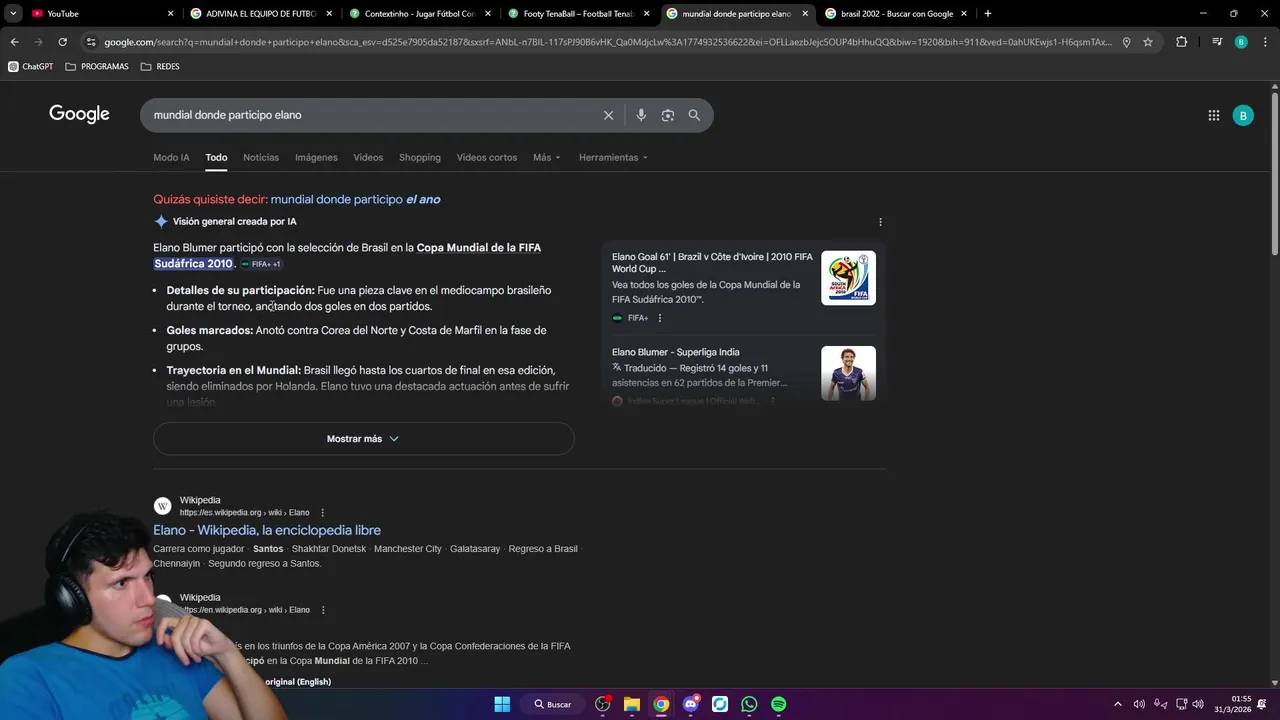Open PROGRAMAS bookmarks folder
1280x720 pixels.
[97, 66]
